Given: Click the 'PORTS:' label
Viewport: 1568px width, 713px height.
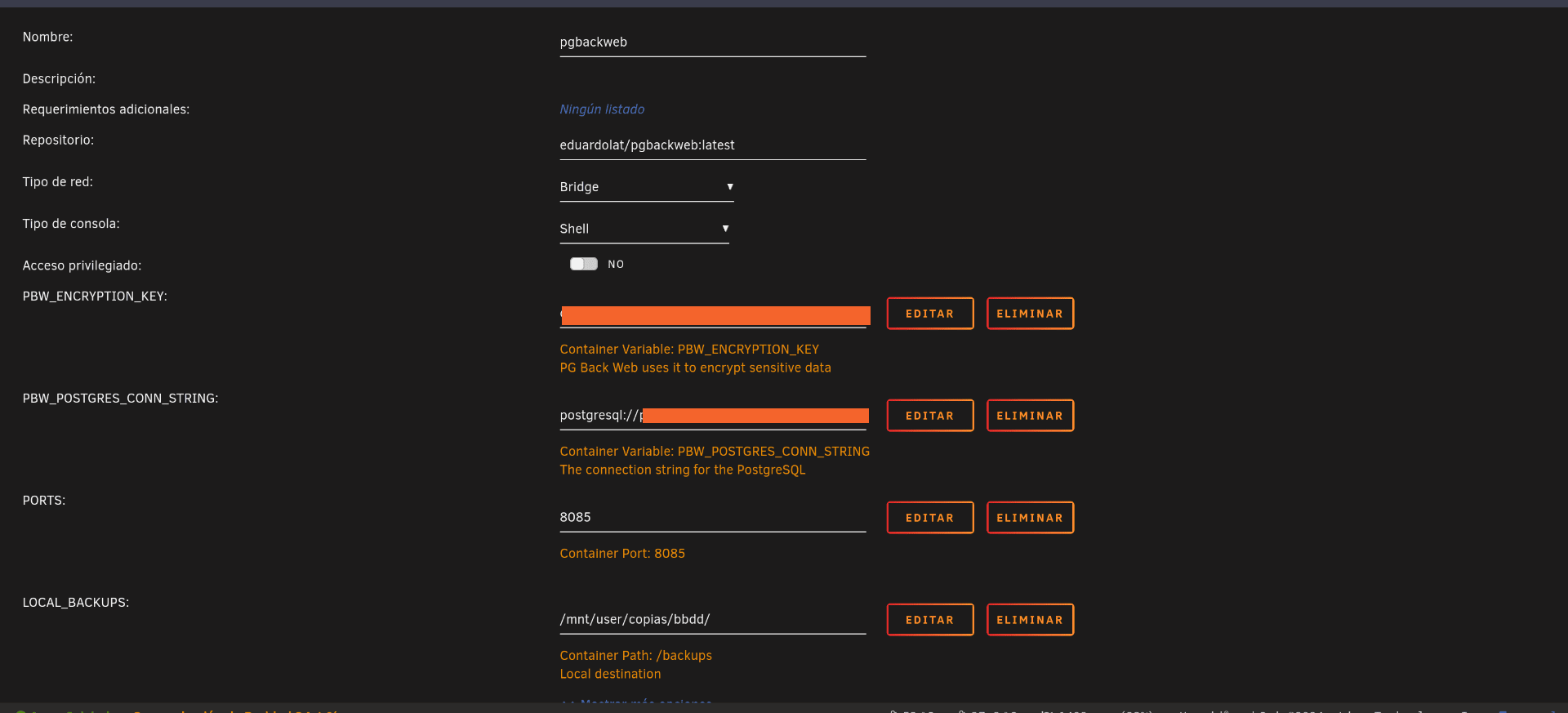Looking at the screenshot, I should 44,501.
